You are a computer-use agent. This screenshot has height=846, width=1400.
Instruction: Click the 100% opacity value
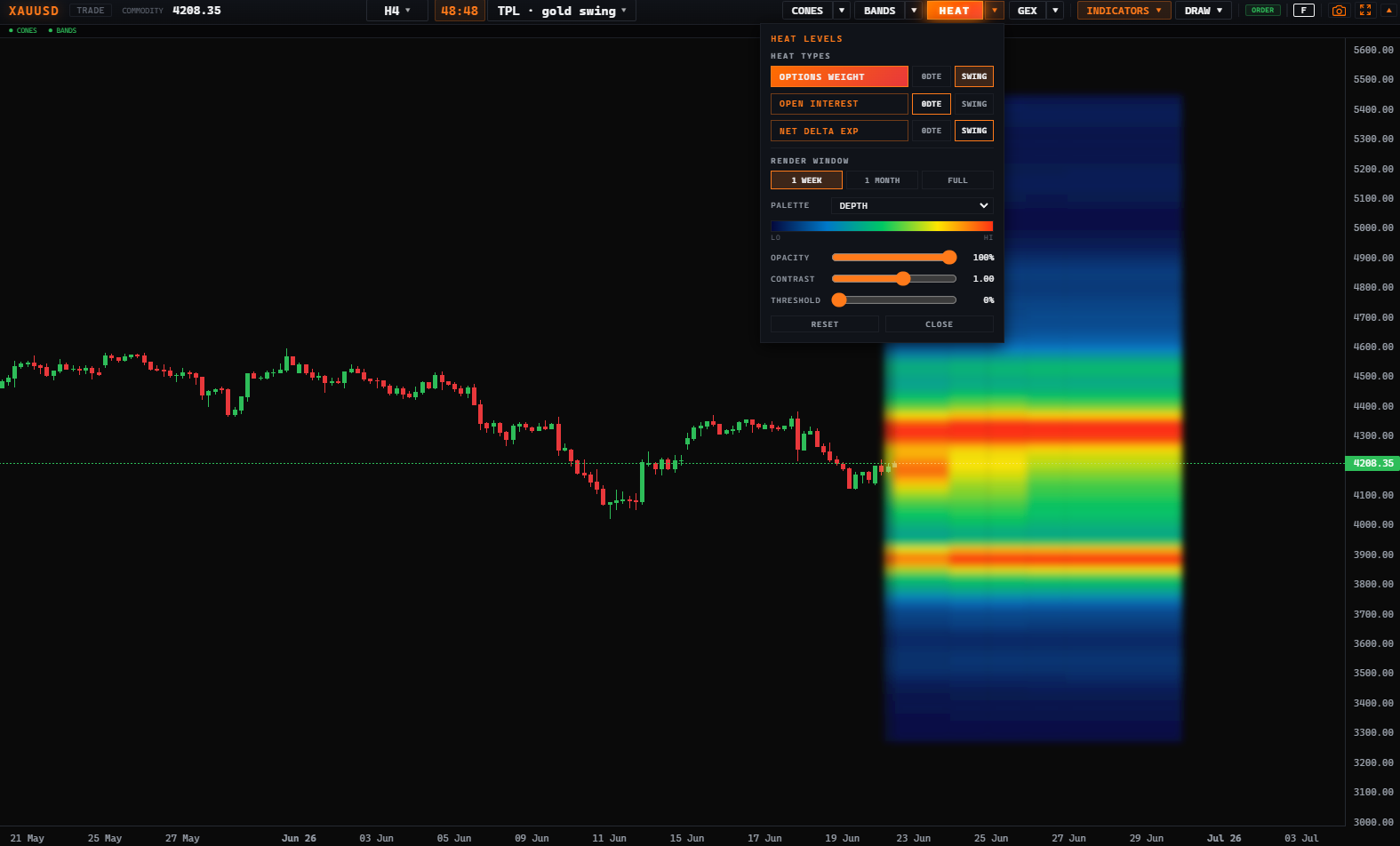point(983,258)
